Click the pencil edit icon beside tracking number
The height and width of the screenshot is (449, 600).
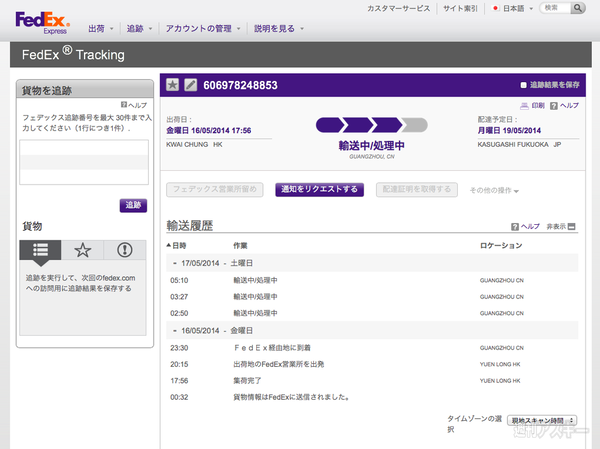(190, 85)
